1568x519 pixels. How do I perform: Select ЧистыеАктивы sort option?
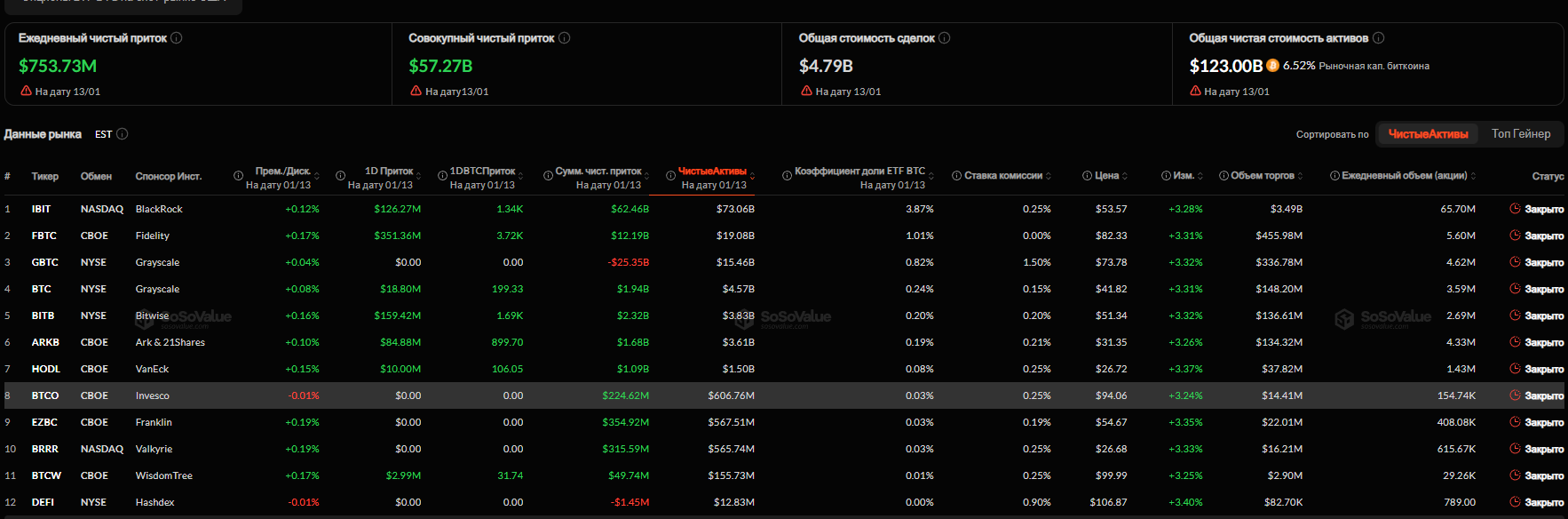[x=1428, y=134]
